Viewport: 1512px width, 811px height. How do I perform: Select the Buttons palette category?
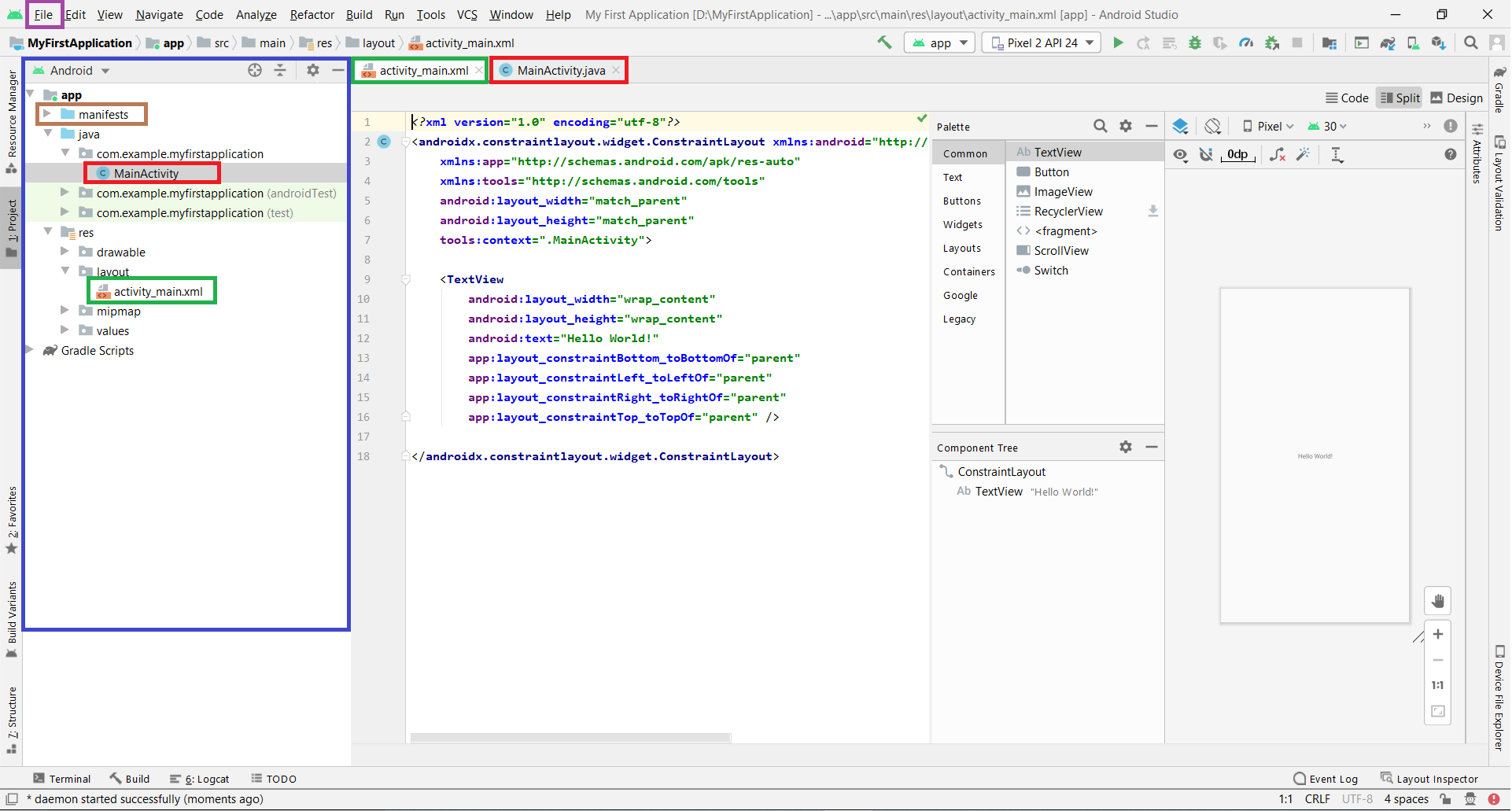pyautogui.click(x=962, y=201)
